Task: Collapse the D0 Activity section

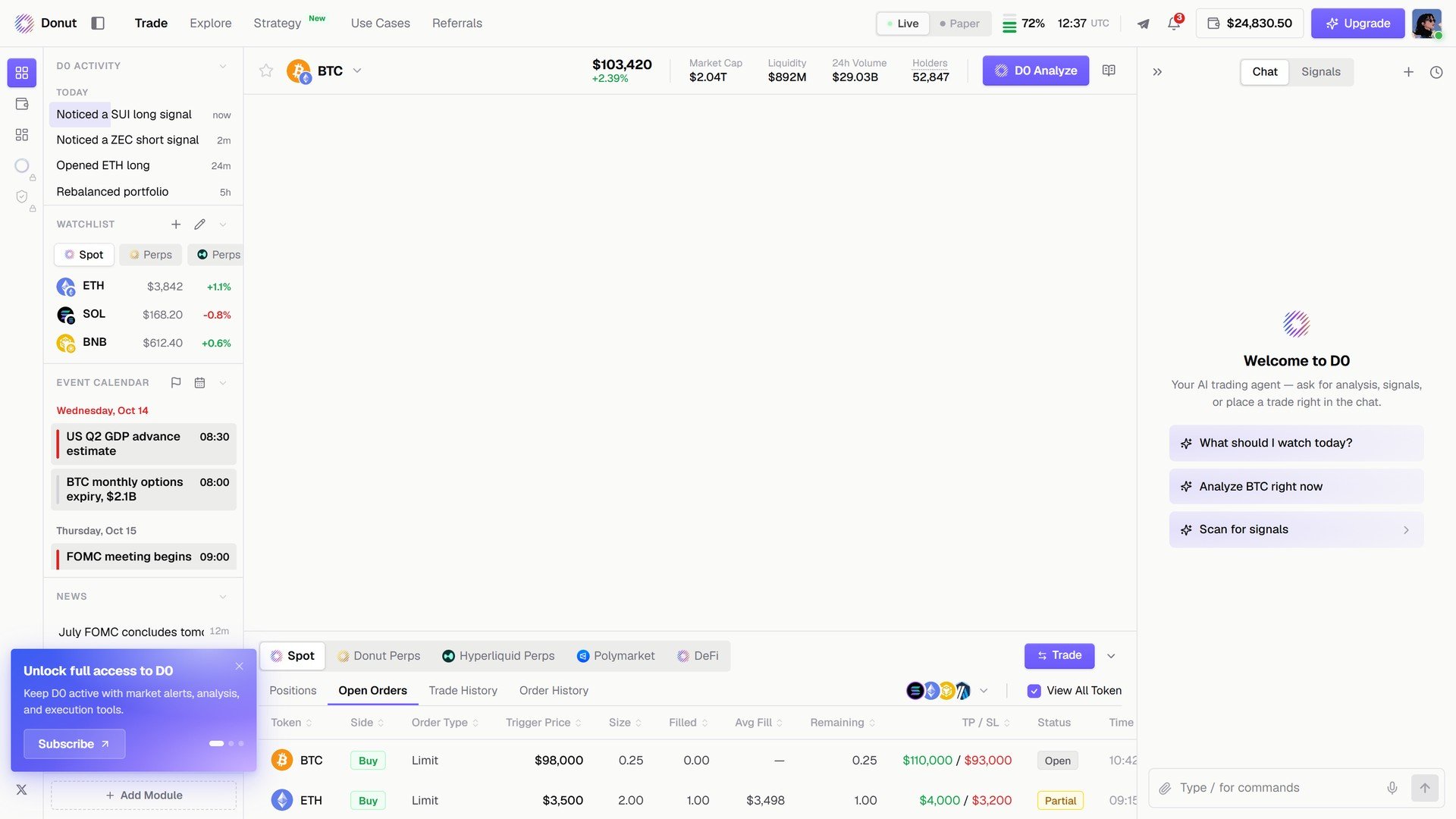Action: tap(223, 66)
